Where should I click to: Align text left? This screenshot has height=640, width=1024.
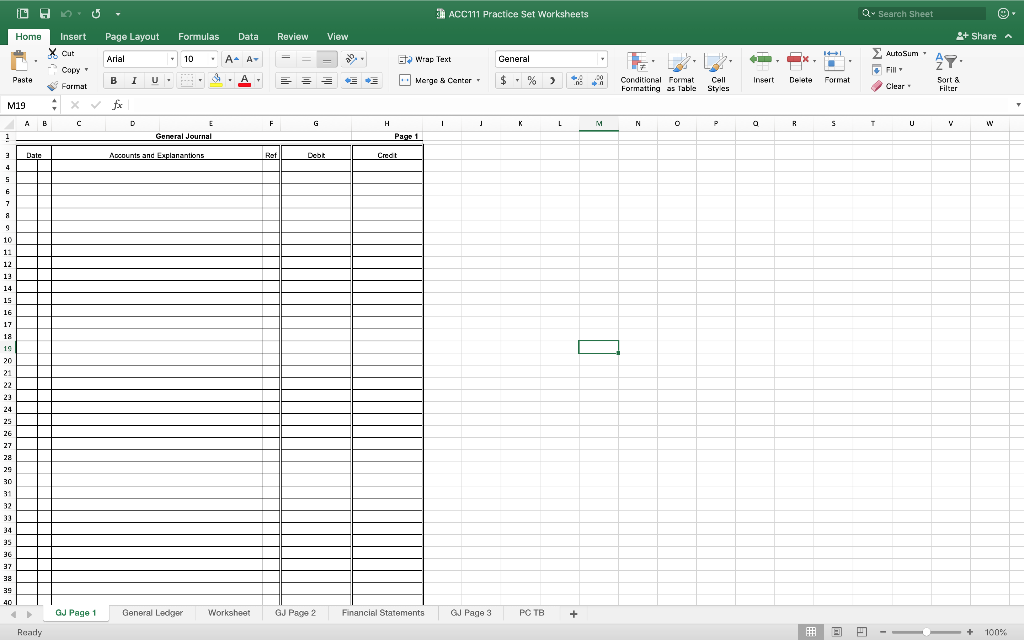[x=285, y=80]
